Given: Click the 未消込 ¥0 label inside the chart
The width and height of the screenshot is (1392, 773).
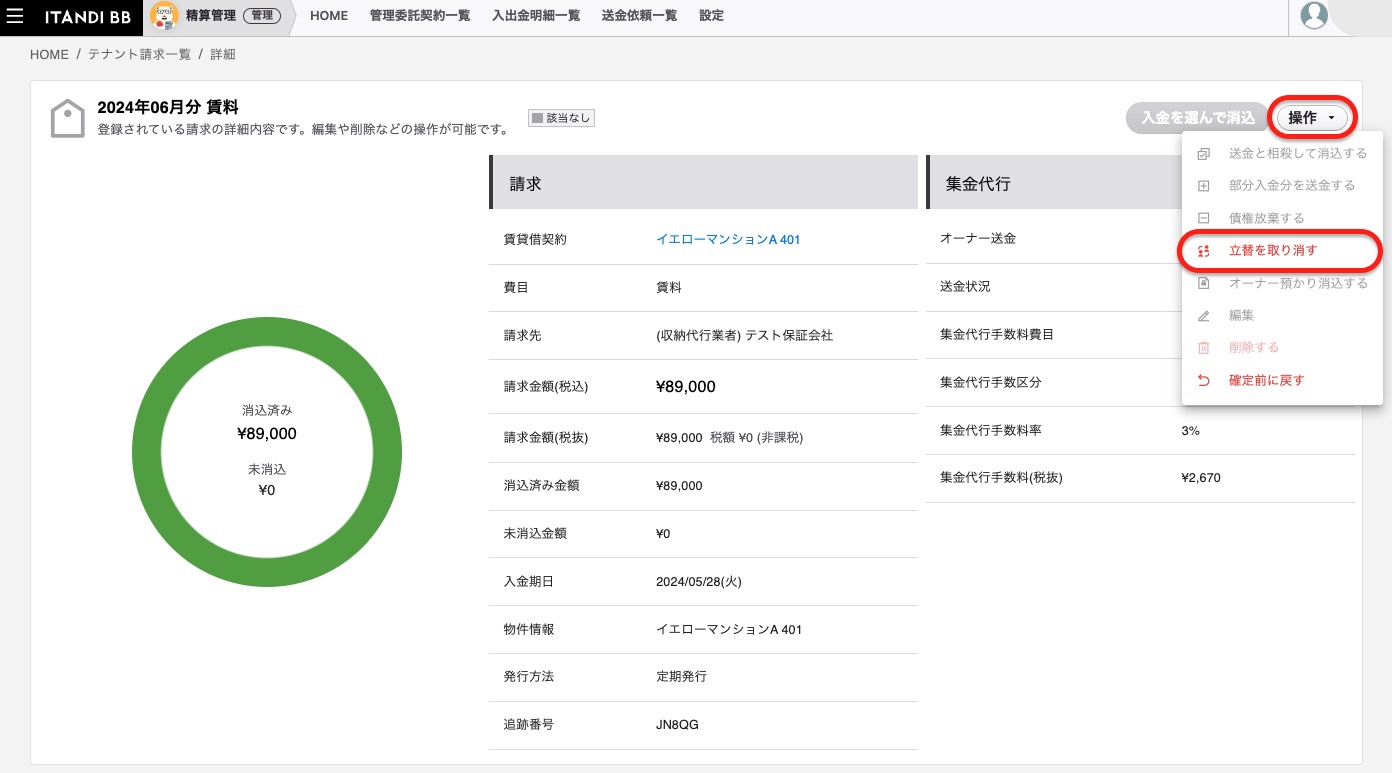Looking at the screenshot, I should [x=266, y=479].
